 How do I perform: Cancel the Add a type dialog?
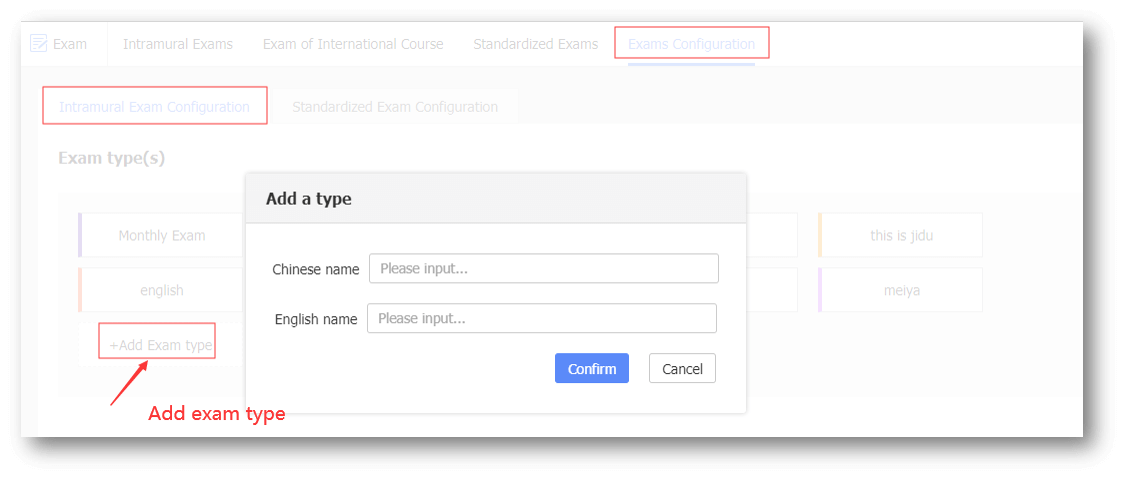682,369
